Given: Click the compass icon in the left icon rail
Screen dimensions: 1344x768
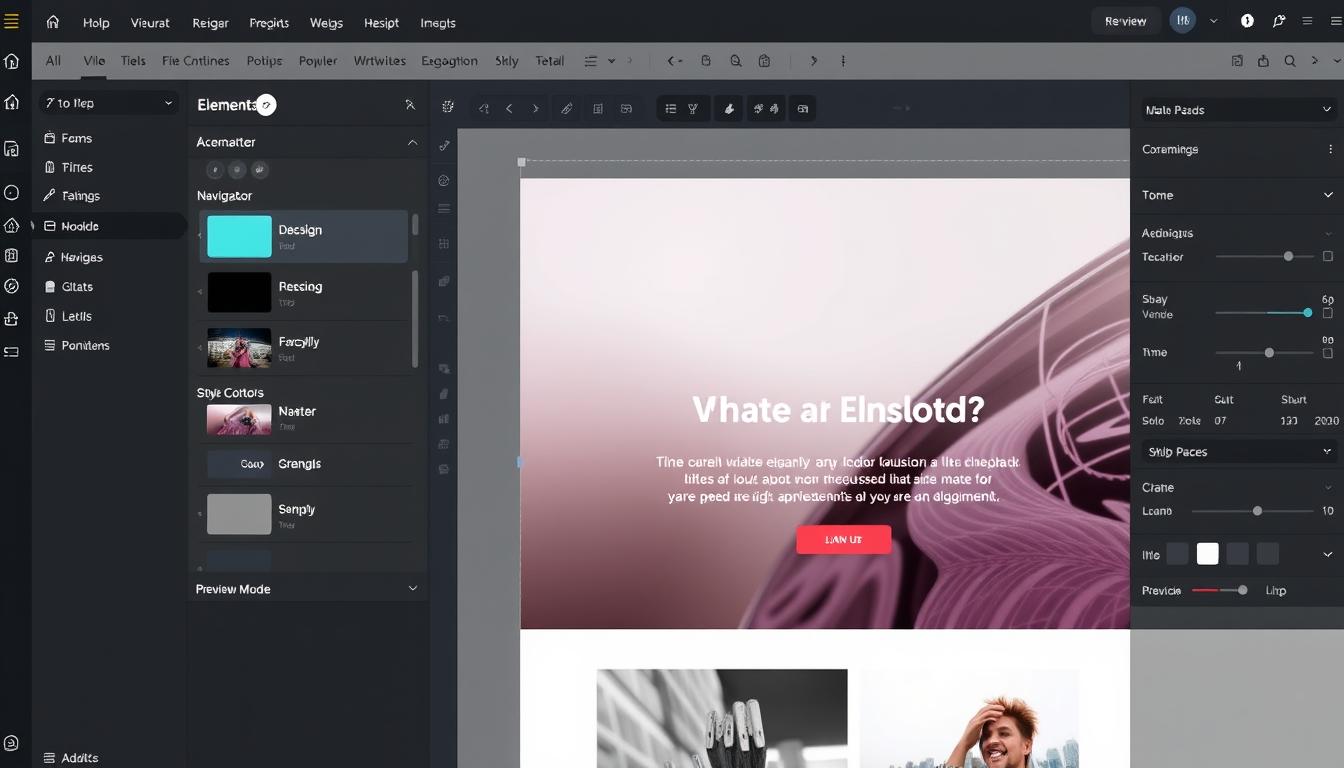Looking at the screenshot, I should click(x=12, y=286).
